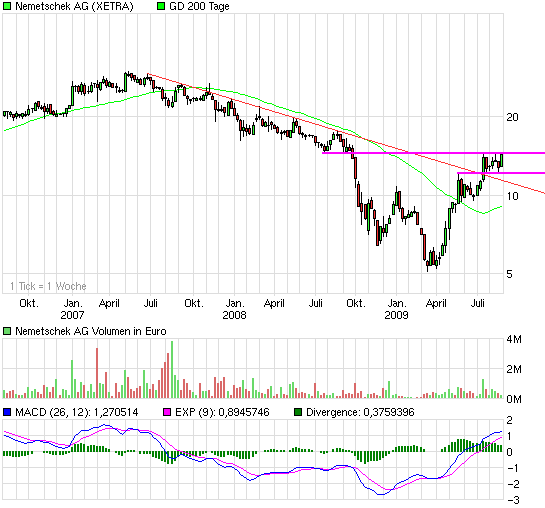Click the 'GD 200 Tage' legend label
Image resolution: width=545 pixels, height=508 pixels.
click(199, 6)
